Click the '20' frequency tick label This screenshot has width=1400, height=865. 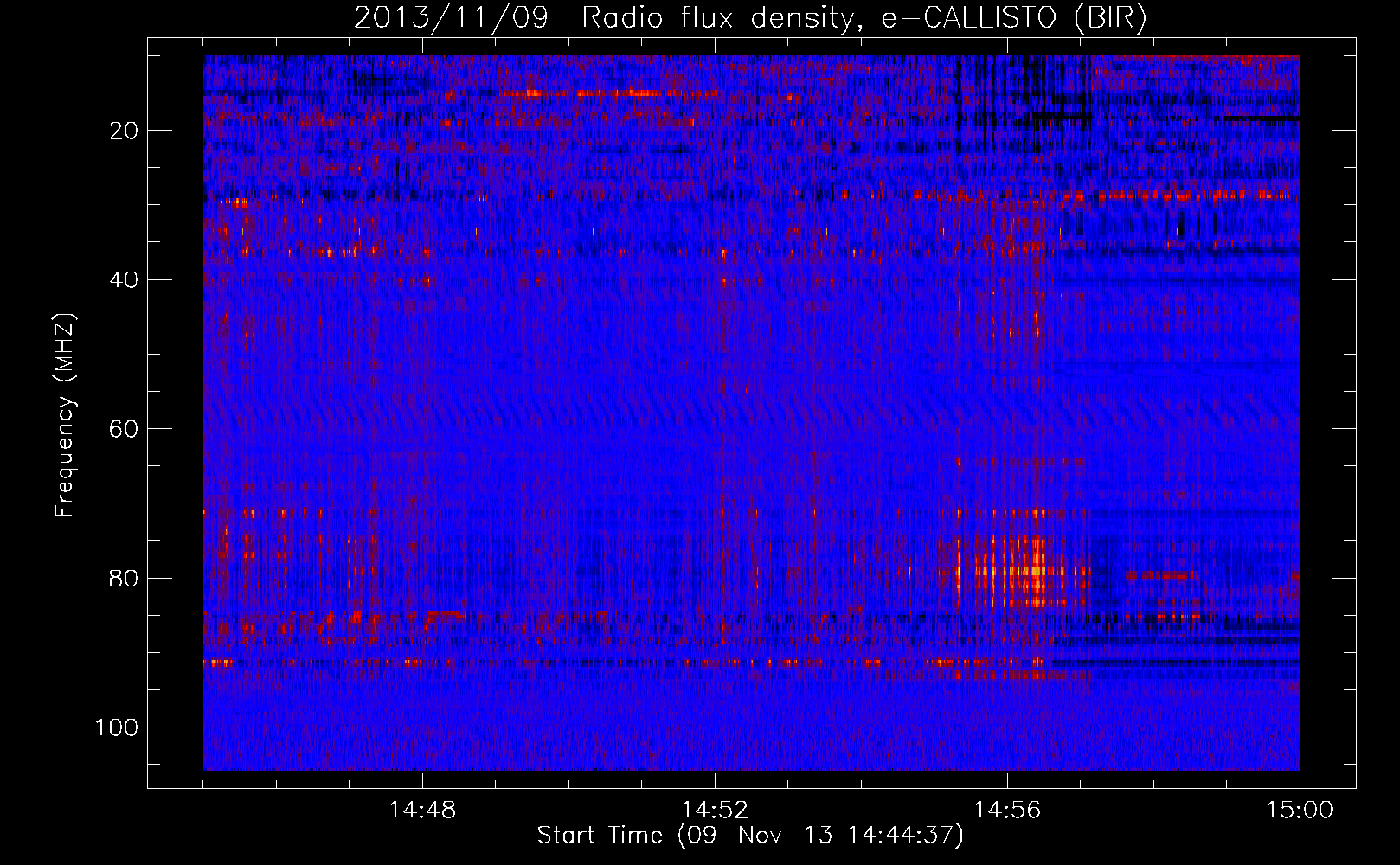(x=124, y=131)
